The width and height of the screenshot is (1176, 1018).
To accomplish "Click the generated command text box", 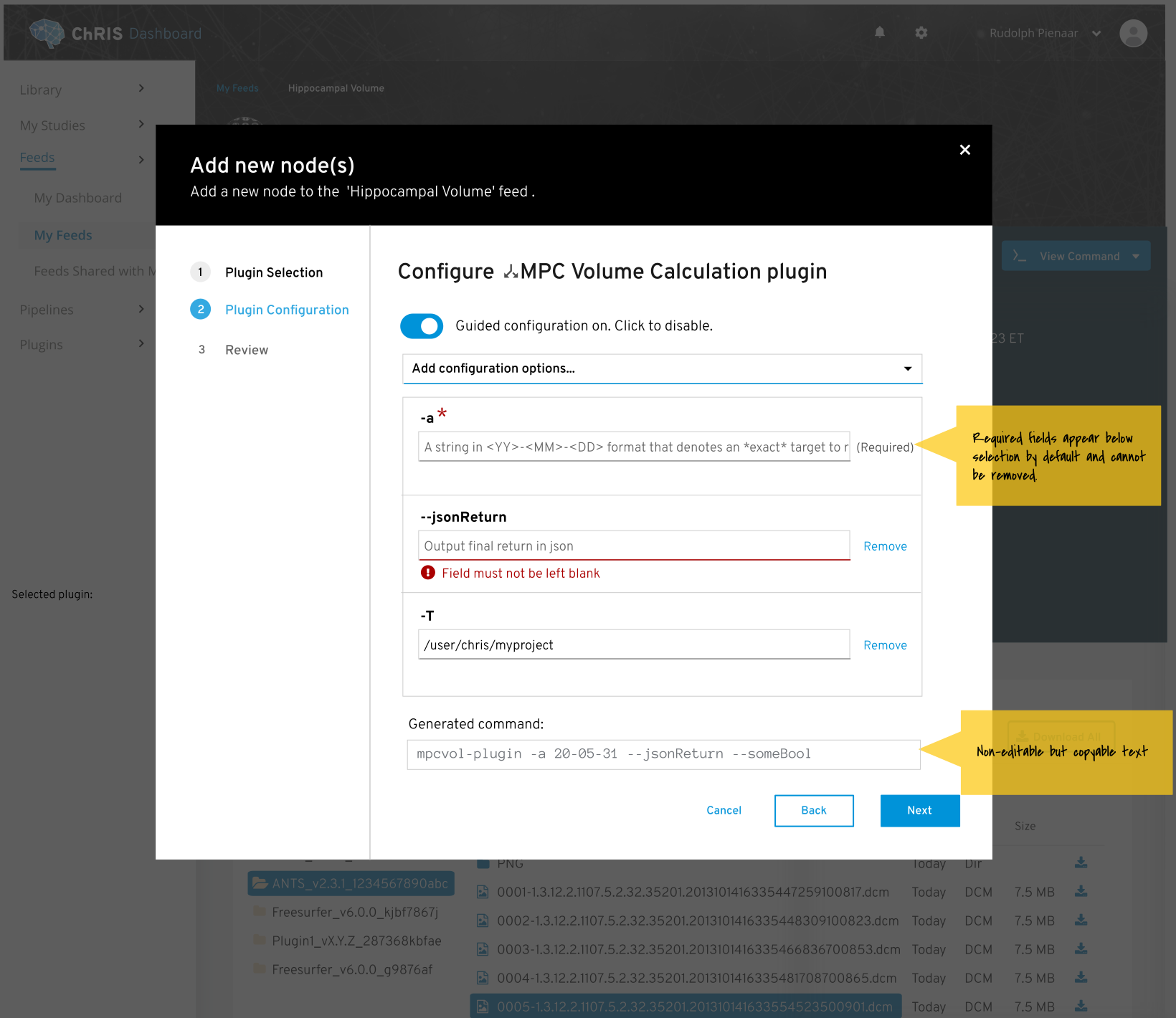I will (x=663, y=754).
